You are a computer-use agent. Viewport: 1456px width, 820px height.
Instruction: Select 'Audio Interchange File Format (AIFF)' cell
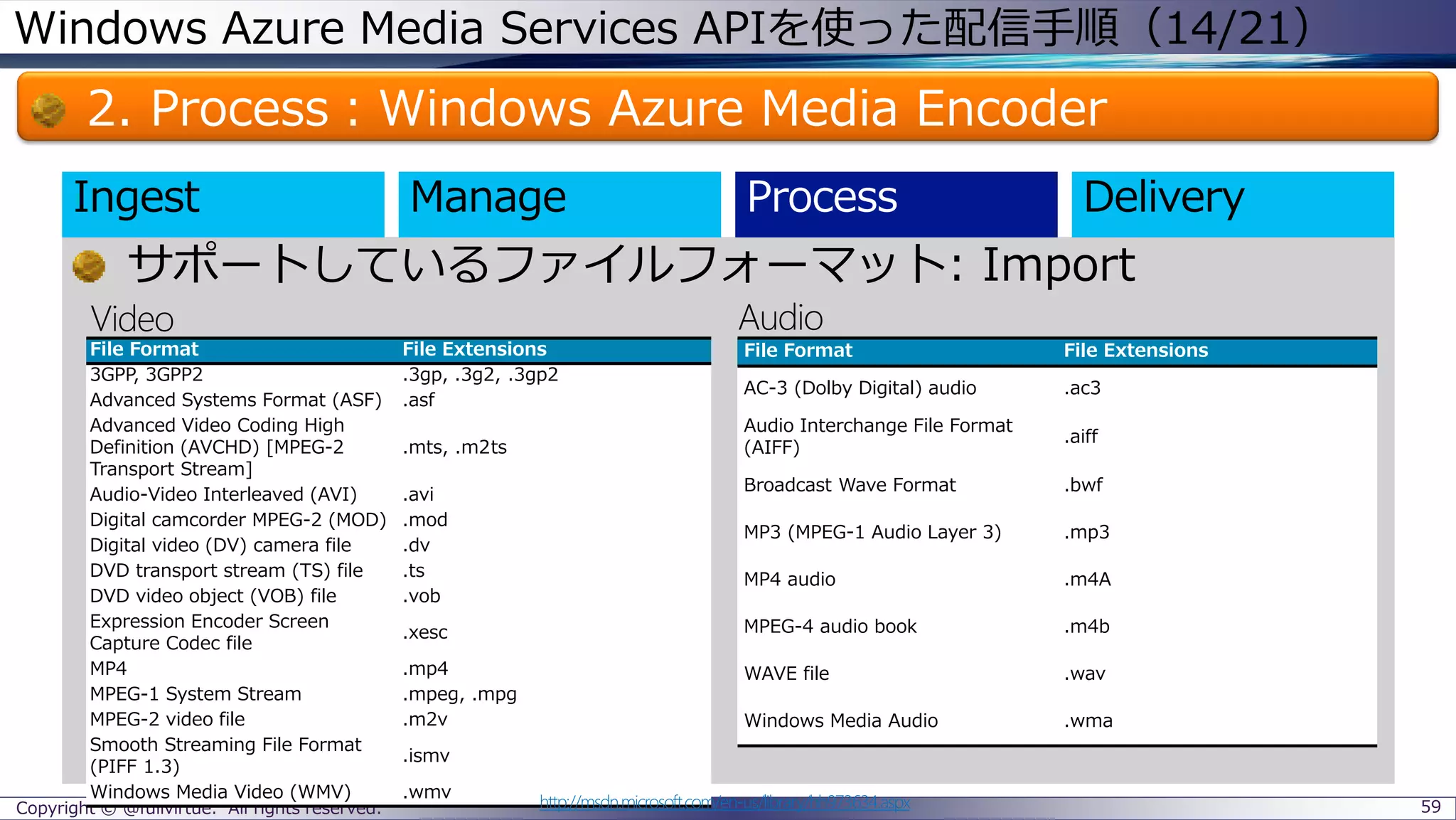(878, 436)
